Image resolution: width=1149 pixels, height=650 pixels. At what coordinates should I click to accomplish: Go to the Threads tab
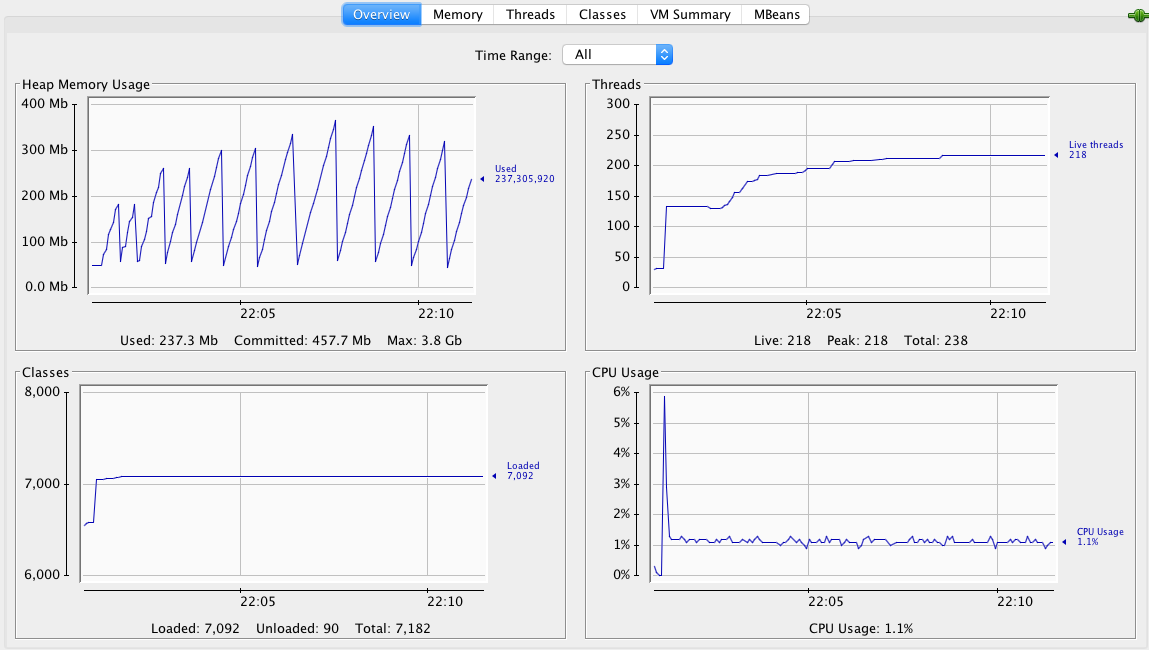tap(530, 14)
